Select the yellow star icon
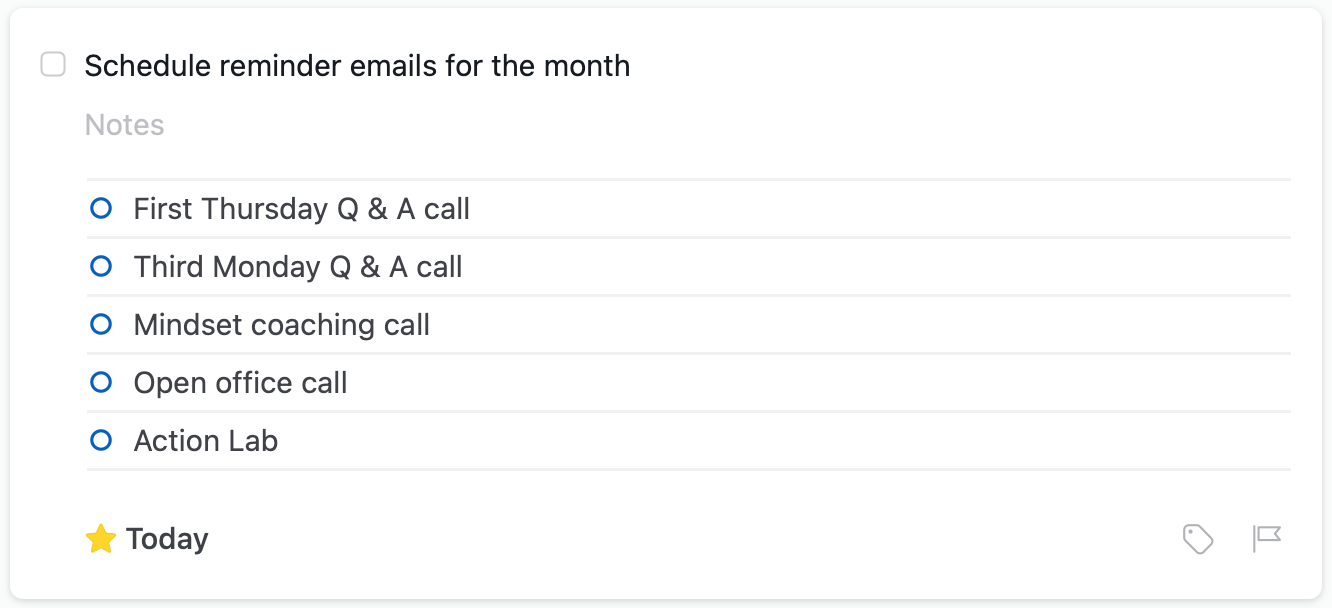1332x608 pixels. click(x=101, y=539)
